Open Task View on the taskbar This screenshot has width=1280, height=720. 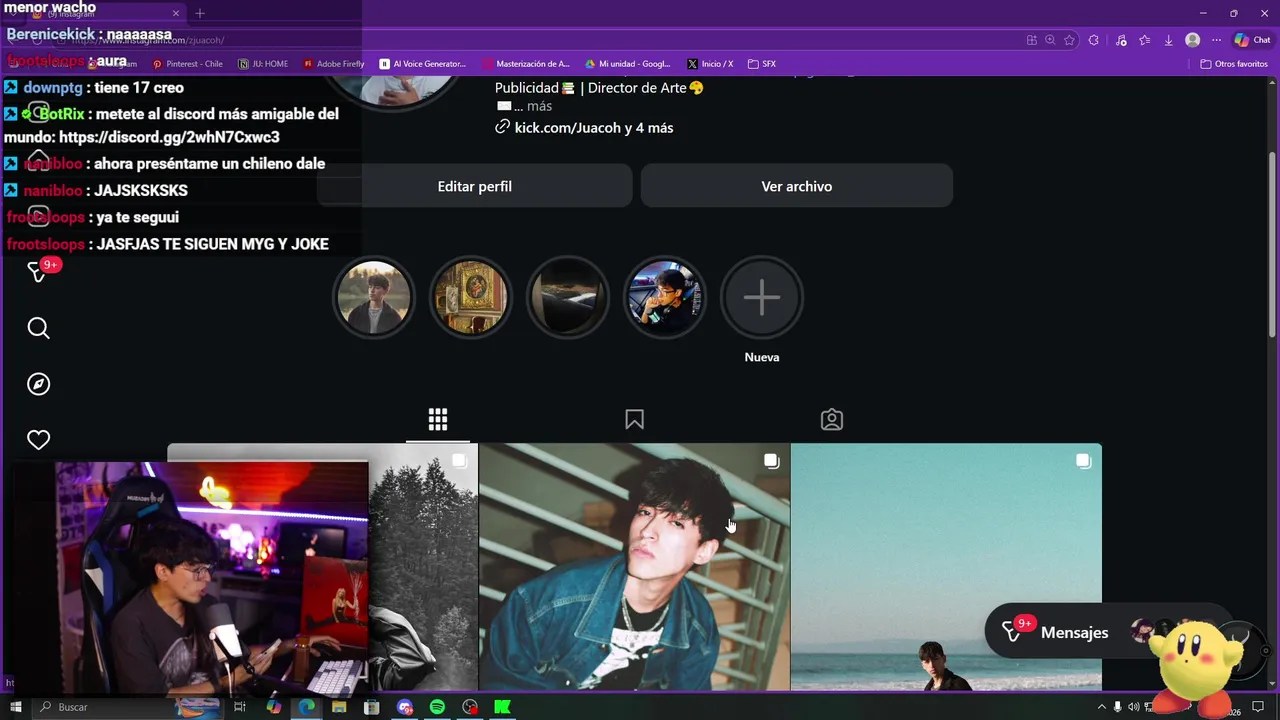(x=240, y=707)
